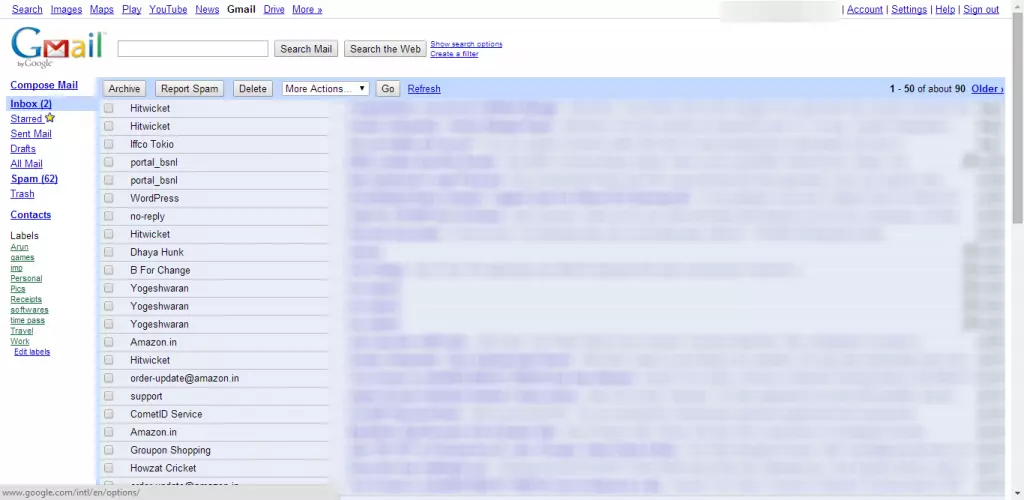The image size is (1024, 500).
Task: Open the softwares label
Action: 29,310
